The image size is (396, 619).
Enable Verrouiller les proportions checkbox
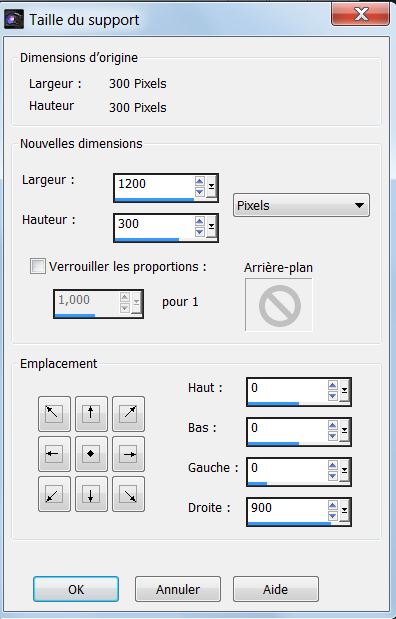coord(38,266)
